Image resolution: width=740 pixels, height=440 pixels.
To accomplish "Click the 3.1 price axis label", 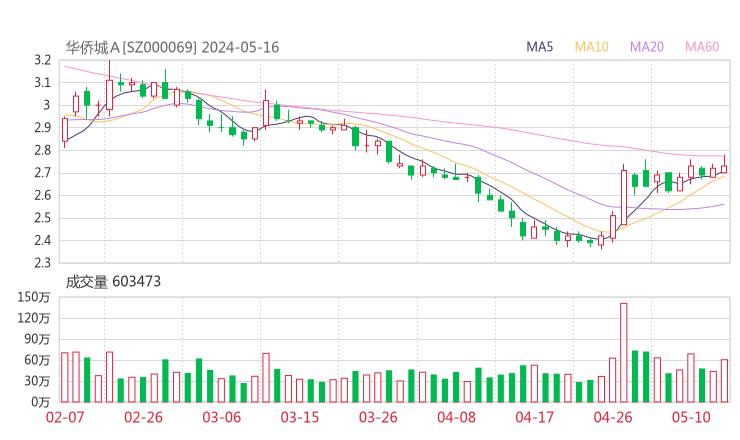I will click(42, 83).
